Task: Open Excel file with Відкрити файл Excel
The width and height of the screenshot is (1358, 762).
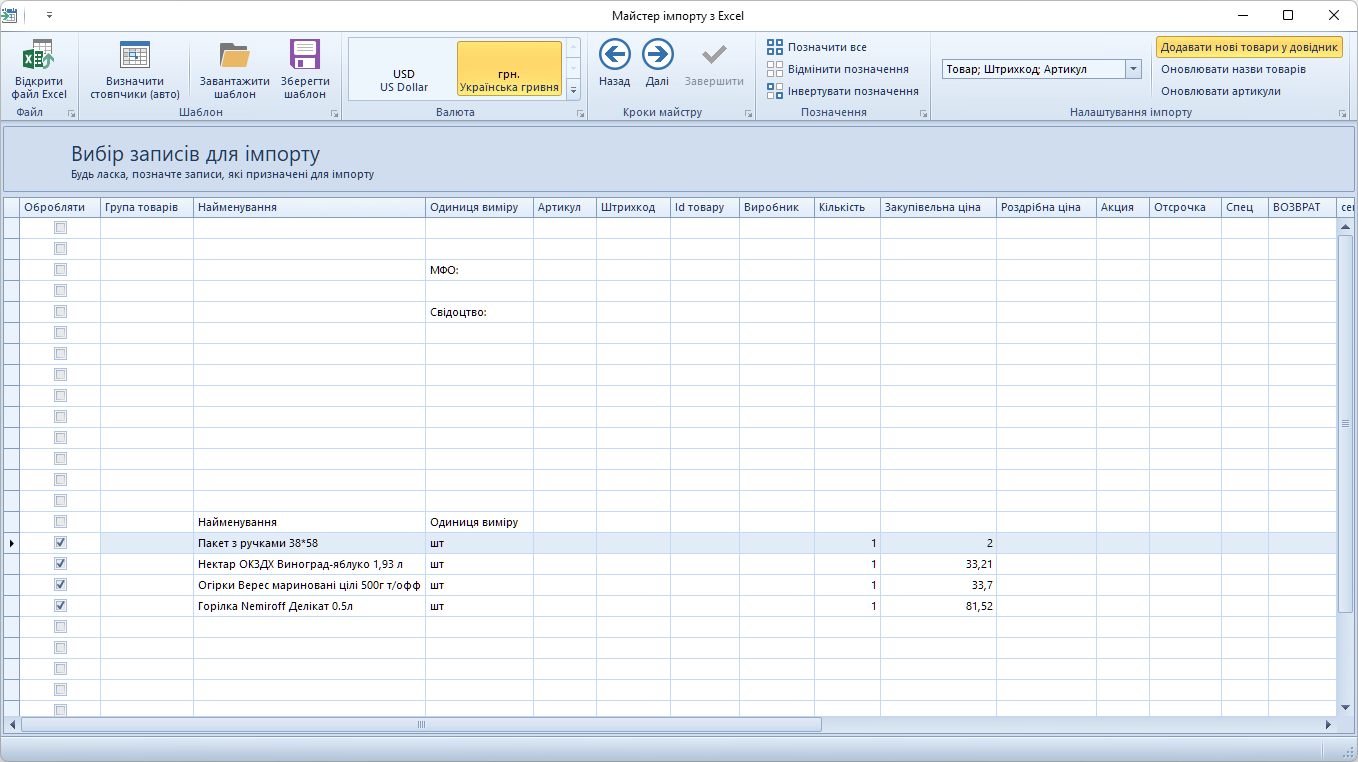Action: tap(40, 69)
